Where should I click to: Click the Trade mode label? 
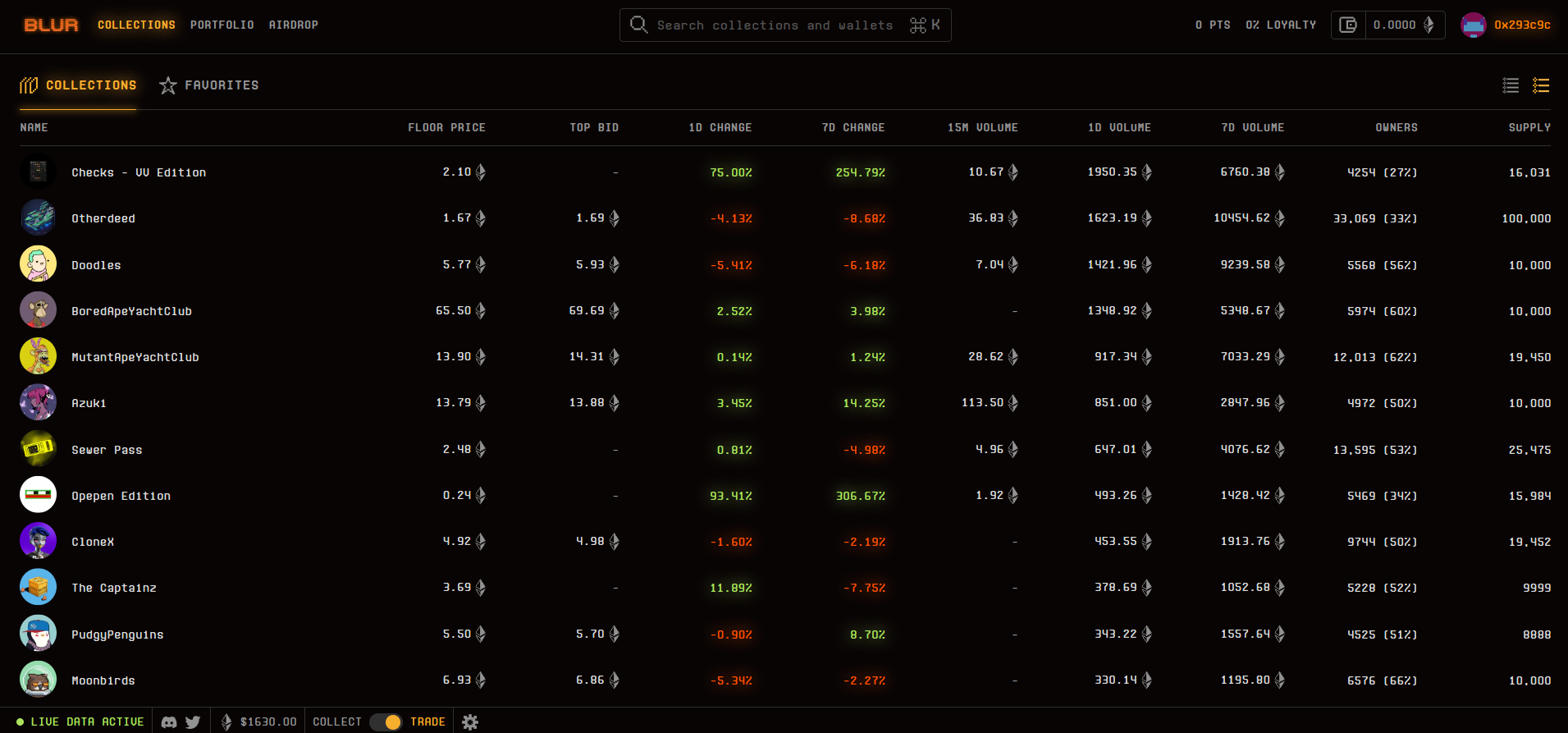[x=427, y=722]
